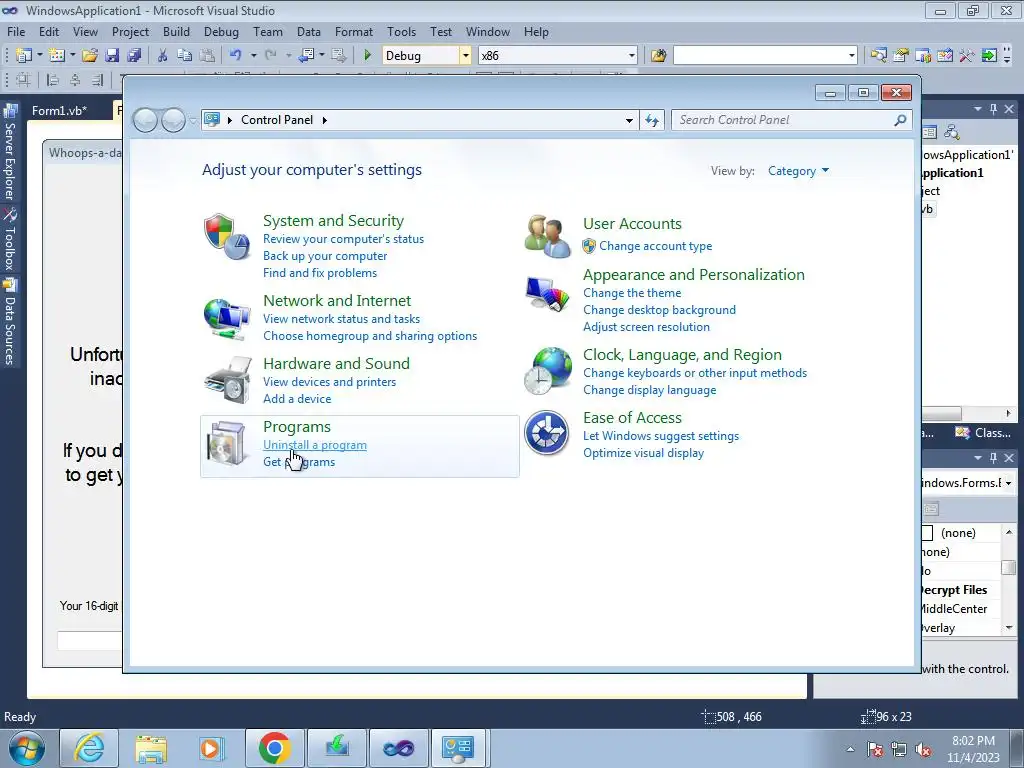Screen dimensions: 1024x768
Task: Click Align to Grid layout icon
Action: point(24,80)
